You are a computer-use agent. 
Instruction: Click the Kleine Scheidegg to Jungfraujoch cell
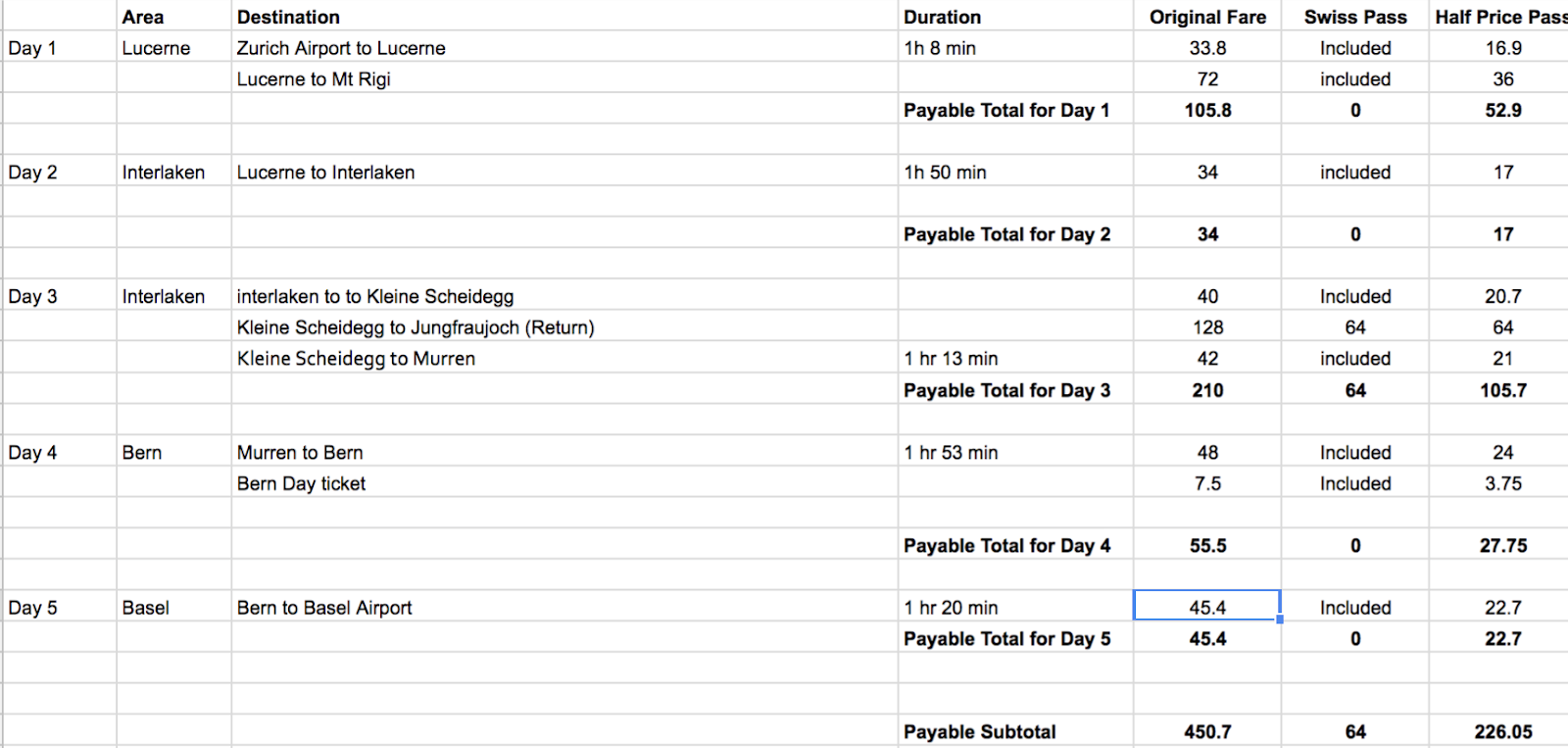[x=564, y=327]
